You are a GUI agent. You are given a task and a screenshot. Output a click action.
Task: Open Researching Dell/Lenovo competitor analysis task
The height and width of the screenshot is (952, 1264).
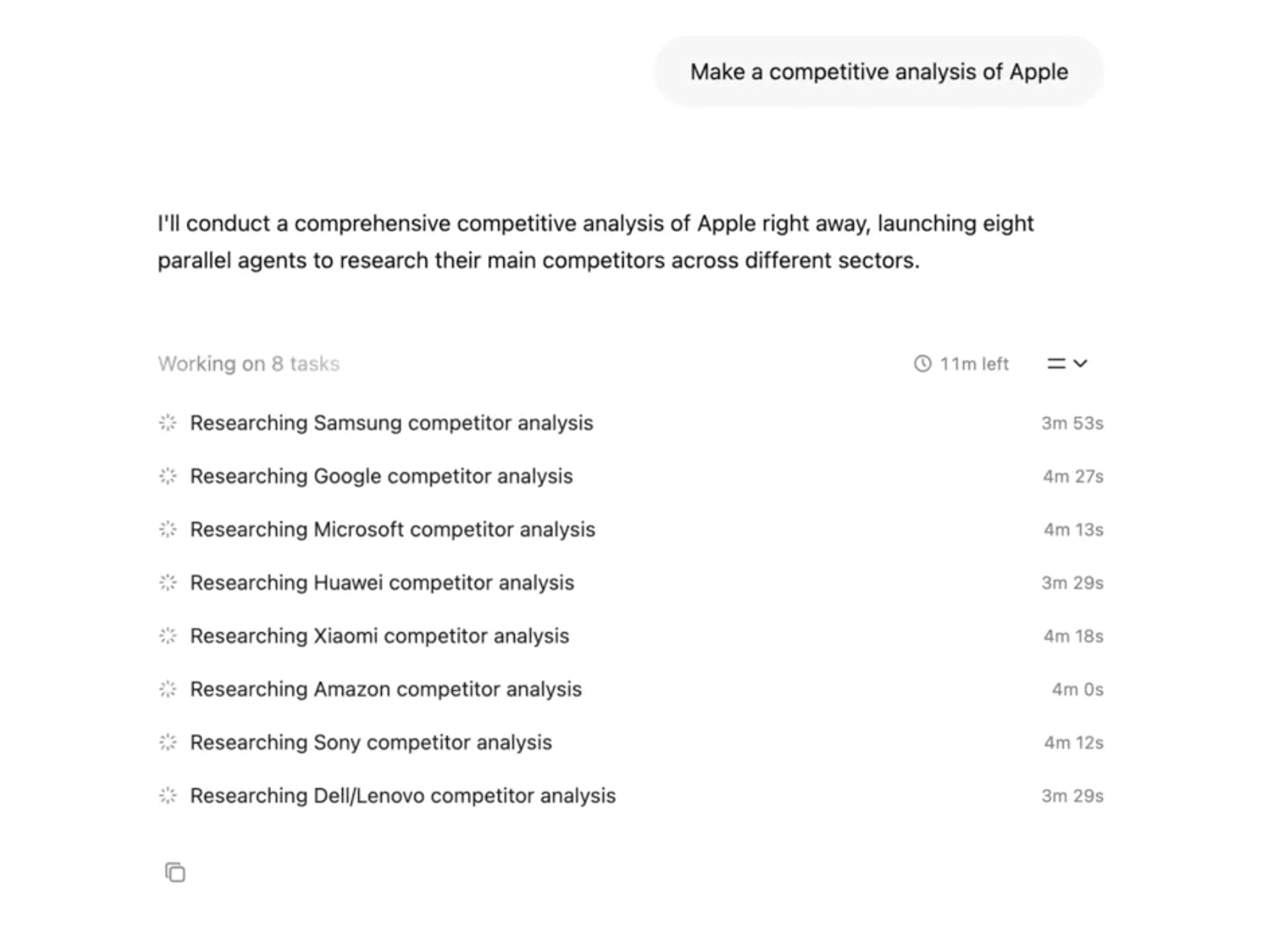[402, 796]
